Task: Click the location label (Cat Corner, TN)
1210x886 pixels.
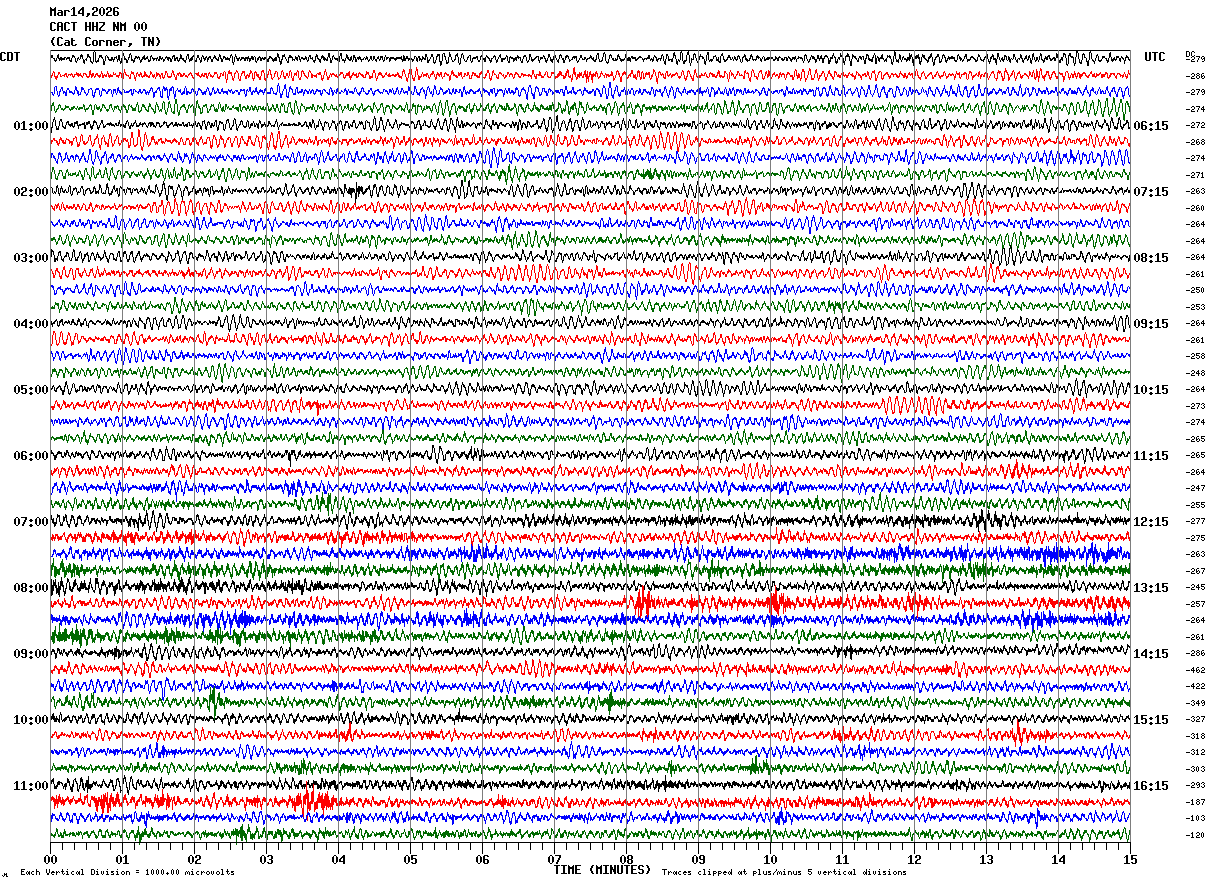Action: point(105,42)
